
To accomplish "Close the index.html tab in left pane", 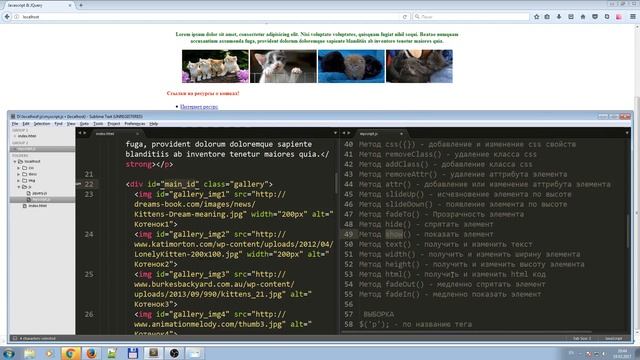I will (138, 133).
